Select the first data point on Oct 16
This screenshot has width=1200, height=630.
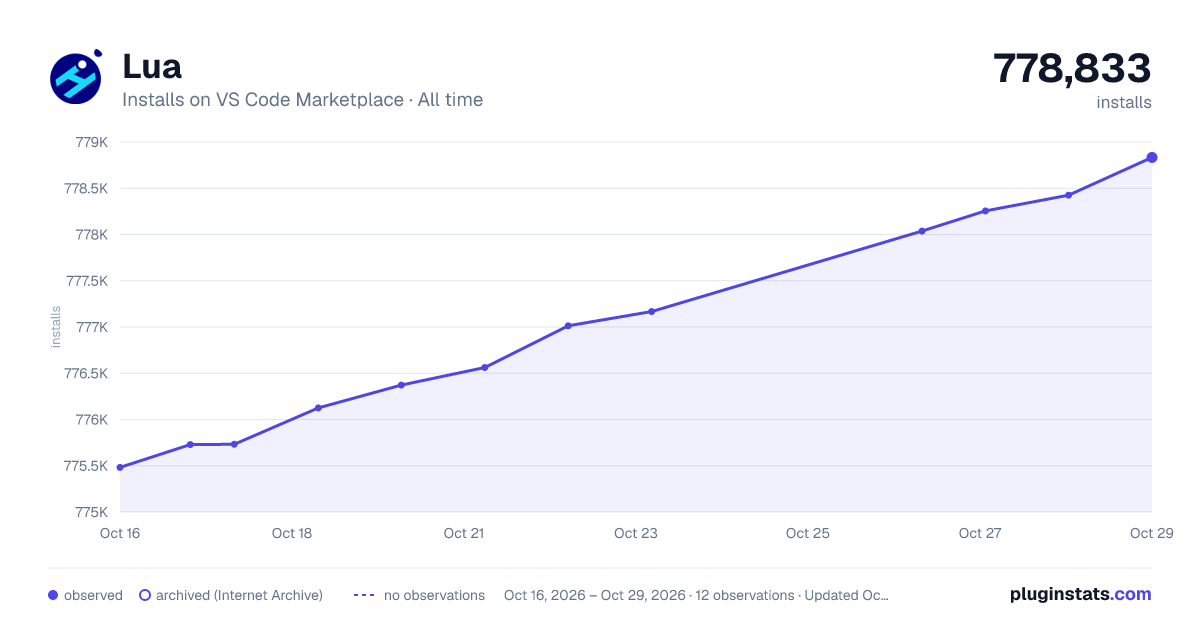120,467
